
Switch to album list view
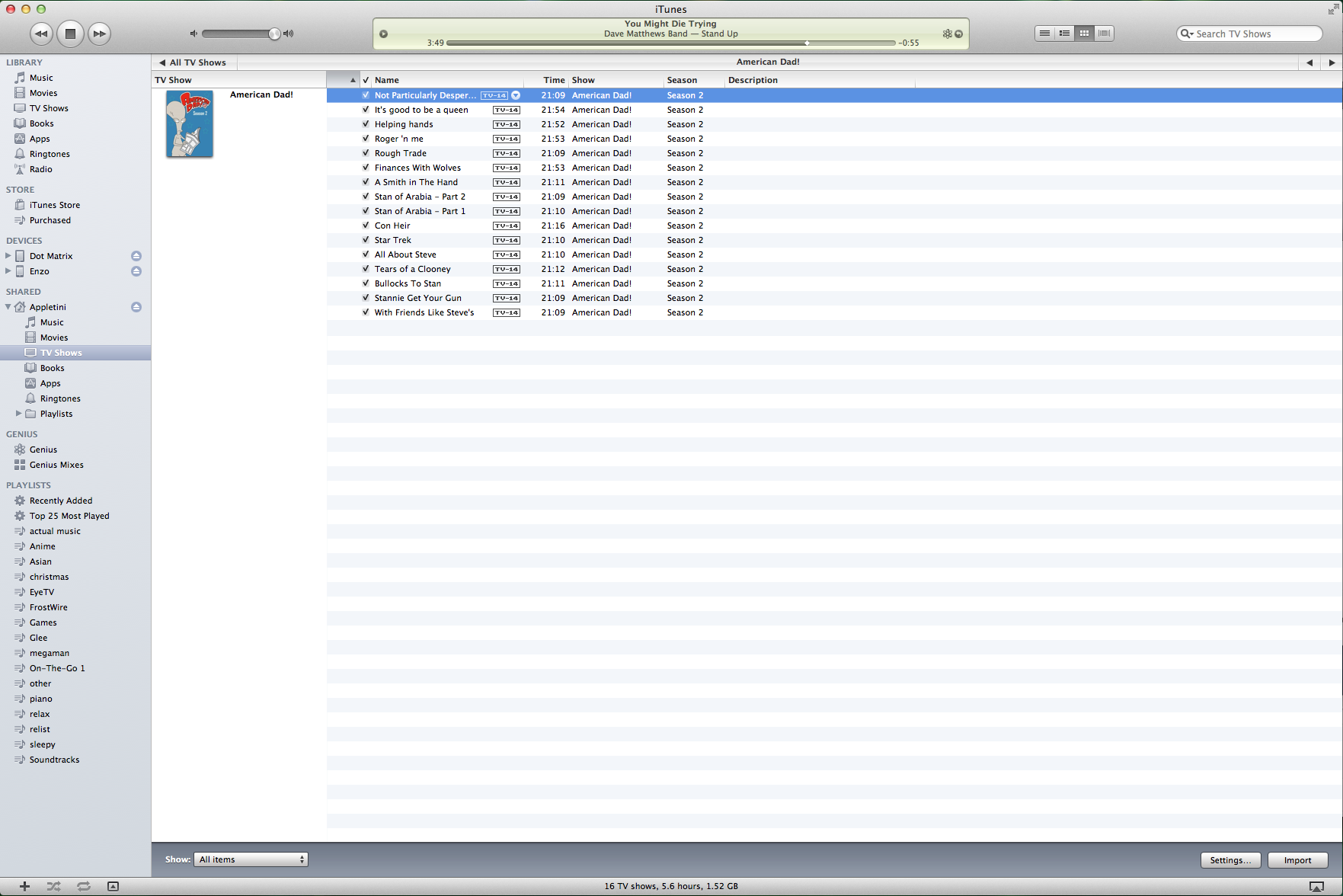click(1065, 34)
